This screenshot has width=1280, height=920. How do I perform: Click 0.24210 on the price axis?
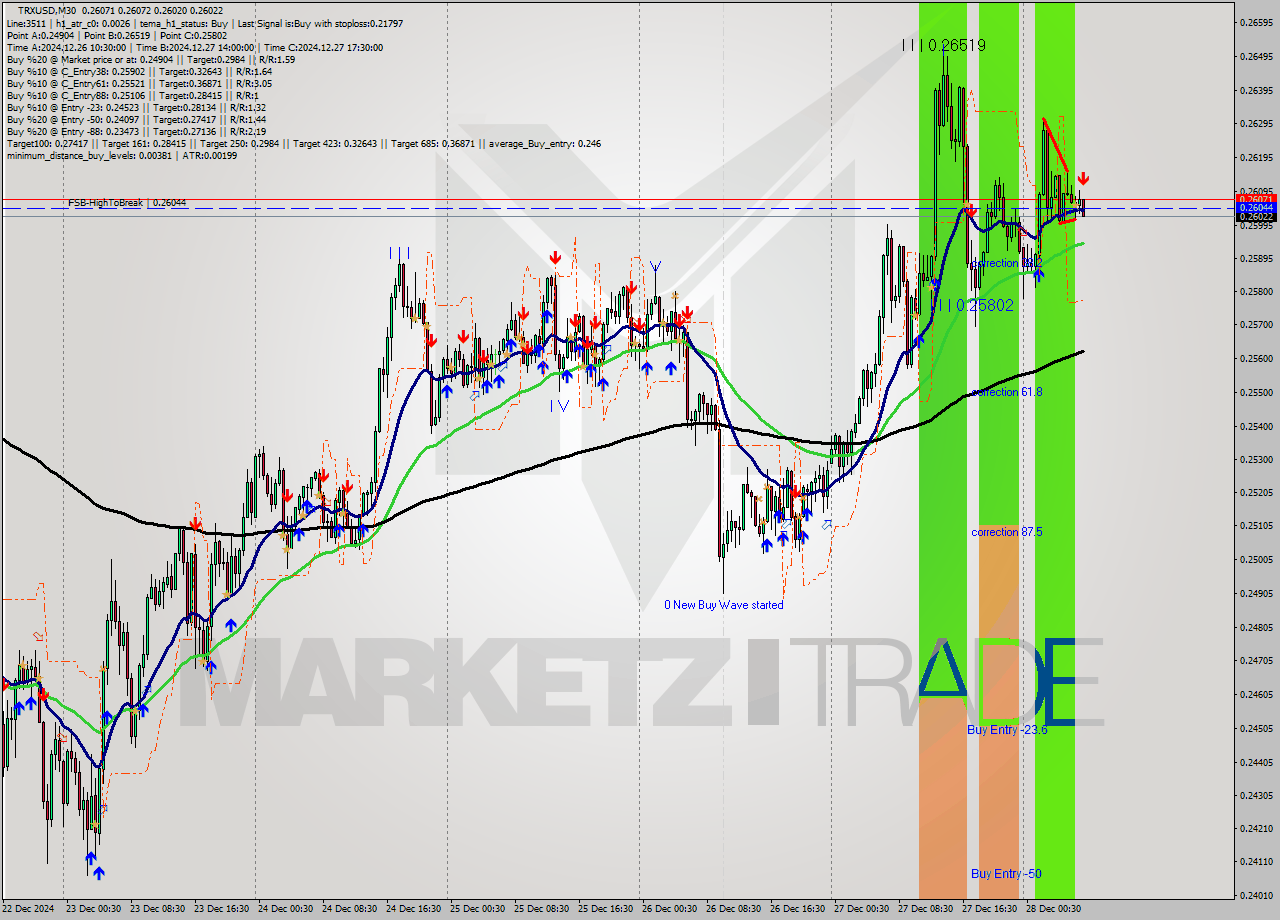click(x=1257, y=828)
